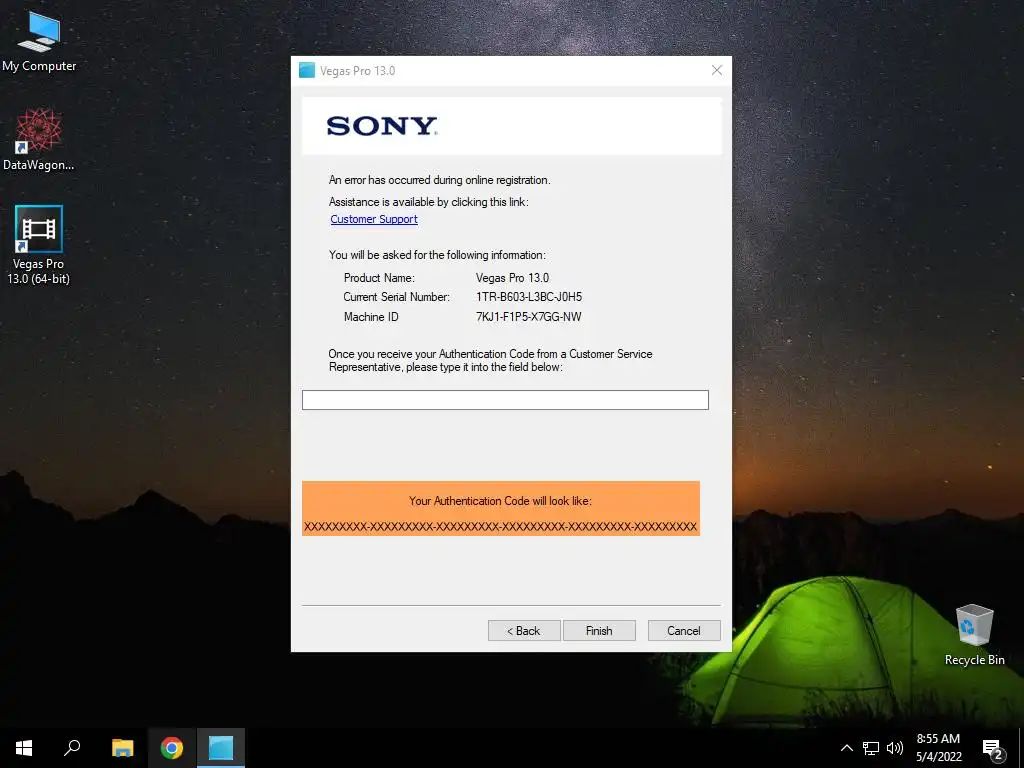Click the Vegas Pro 13.0 product name value
Image resolution: width=1024 pixels, height=768 pixels.
click(x=512, y=278)
